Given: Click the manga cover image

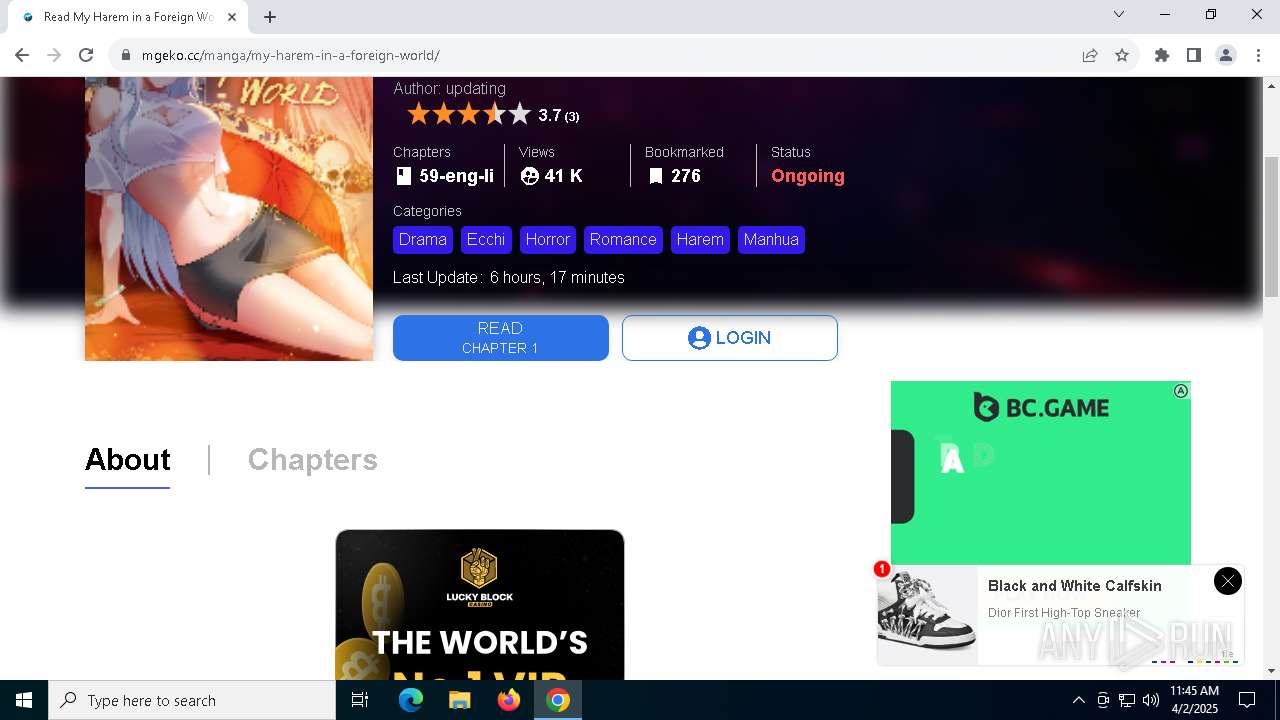Looking at the screenshot, I should click(229, 218).
